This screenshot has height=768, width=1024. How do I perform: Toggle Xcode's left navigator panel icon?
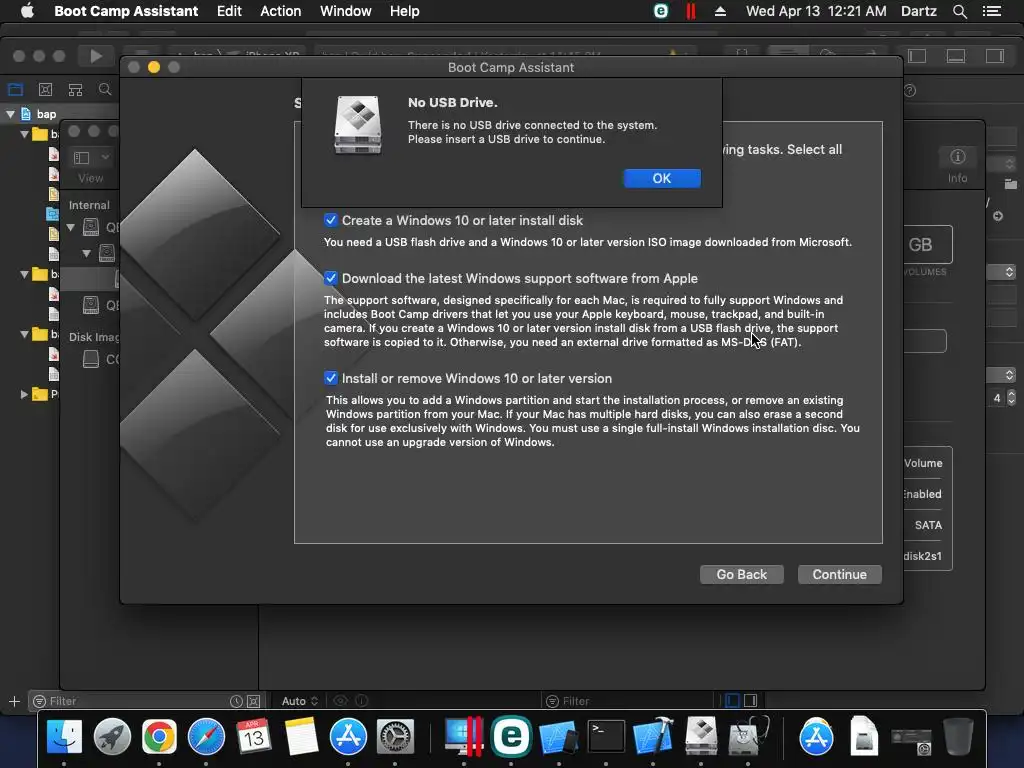916,56
